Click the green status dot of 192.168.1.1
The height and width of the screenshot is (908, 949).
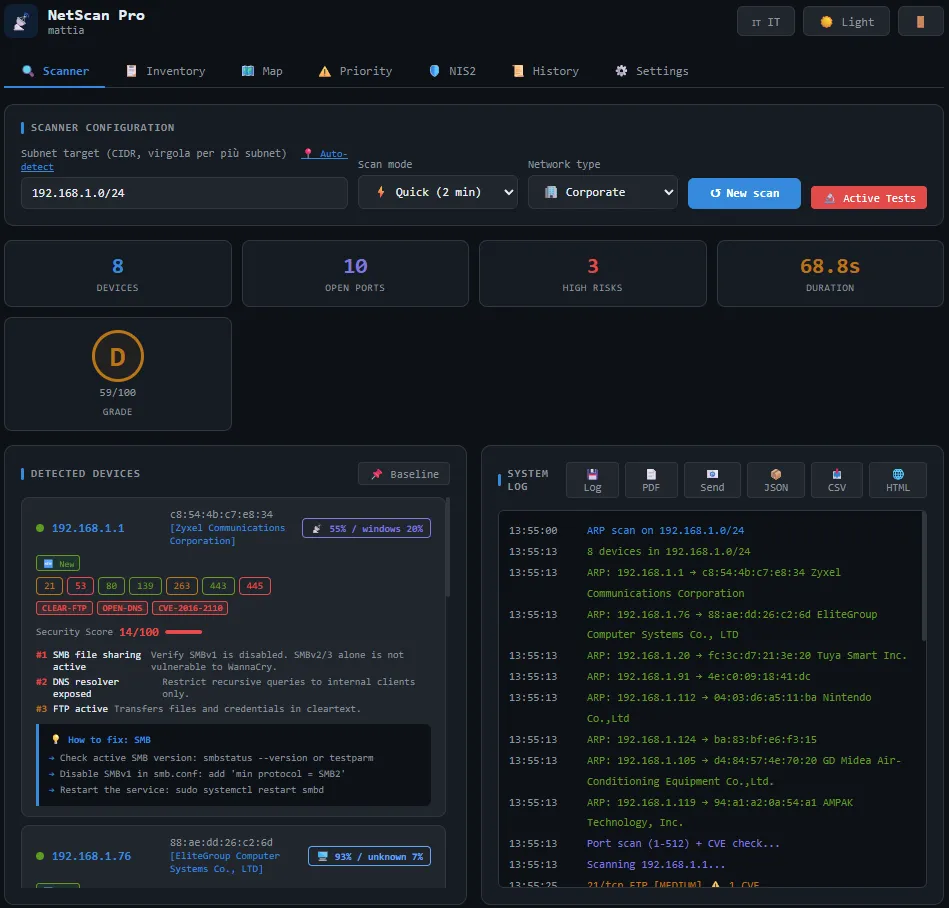(x=40, y=528)
